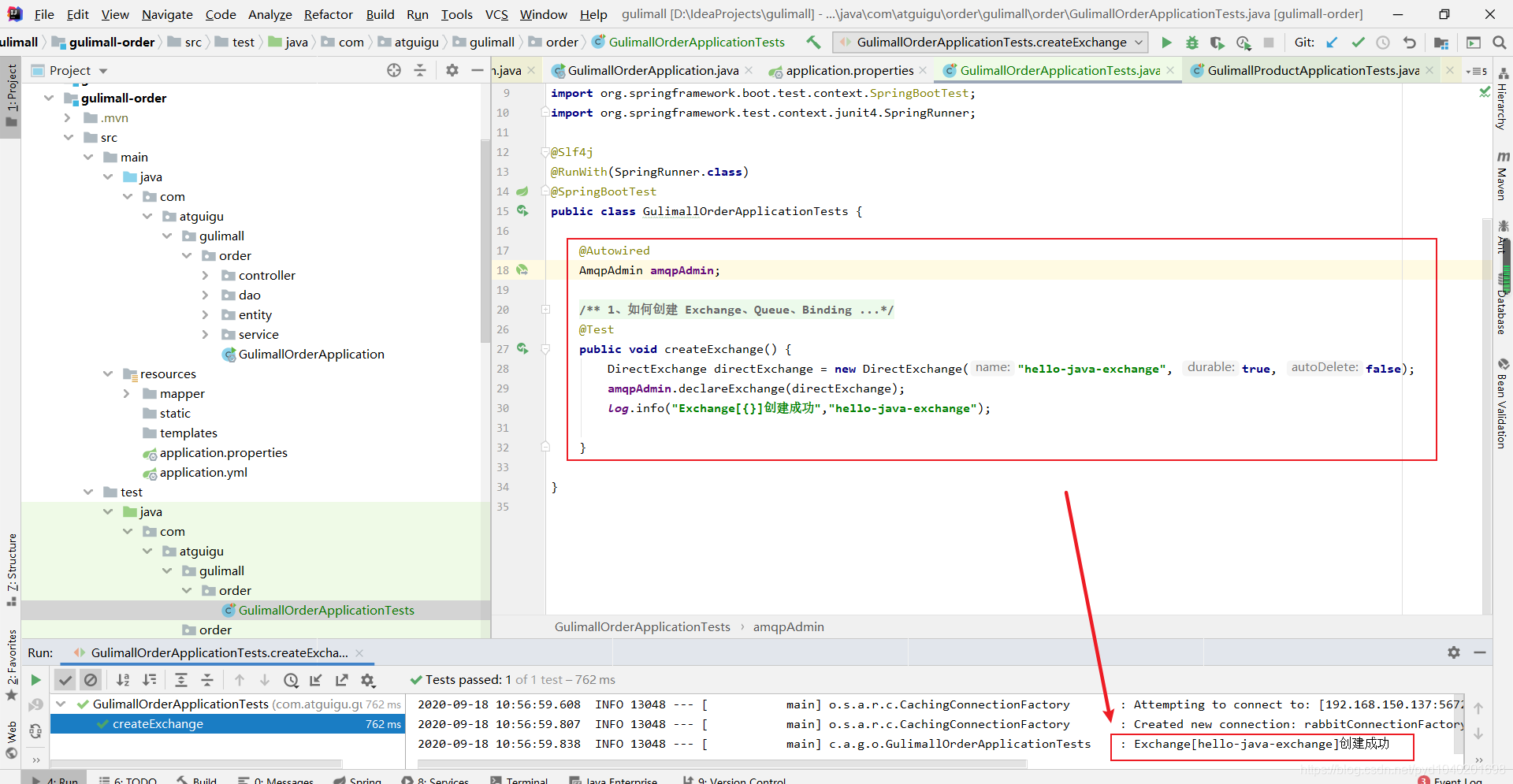Click the Debug bug icon
The height and width of the screenshot is (784, 1513).
(1191, 43)
